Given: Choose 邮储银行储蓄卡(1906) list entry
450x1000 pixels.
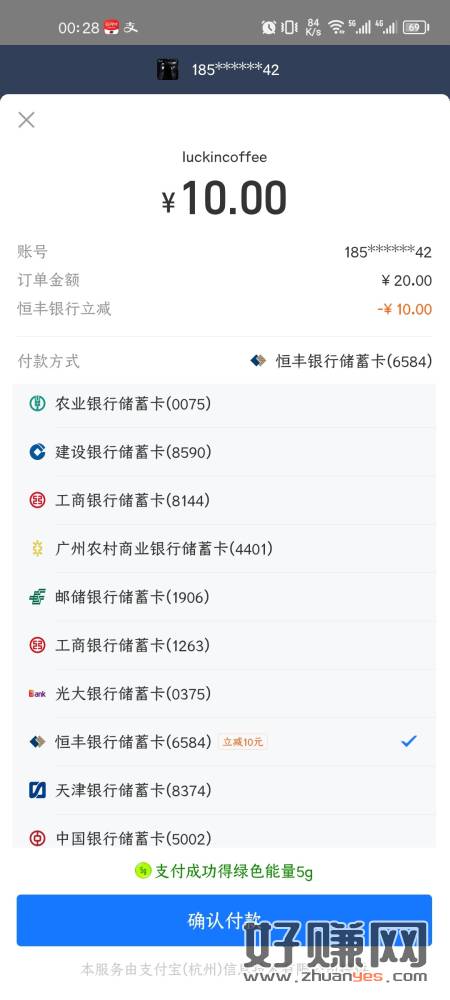Looking at the screenshot, I should 224,597.
